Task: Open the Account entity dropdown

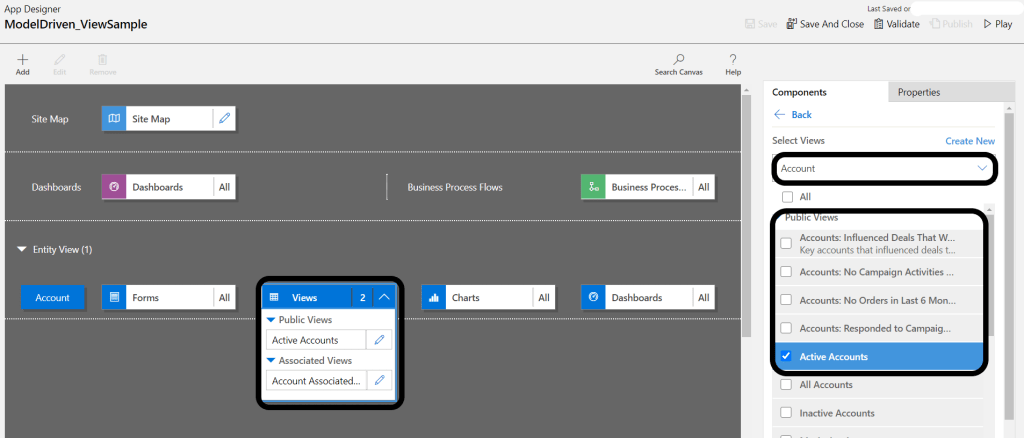Action: tap(884, 169)
